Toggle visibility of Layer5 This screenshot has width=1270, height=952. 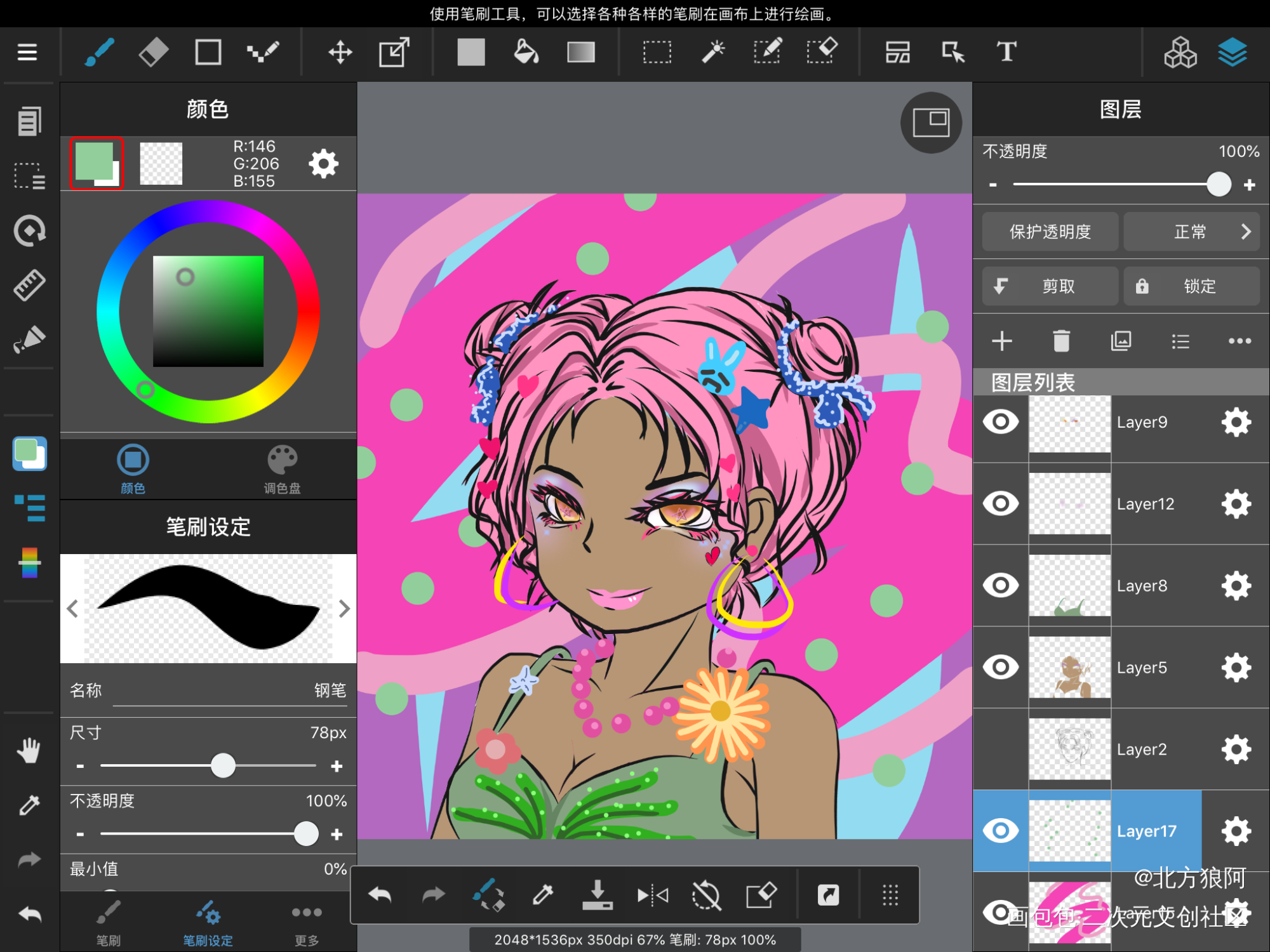[1001, 667]
